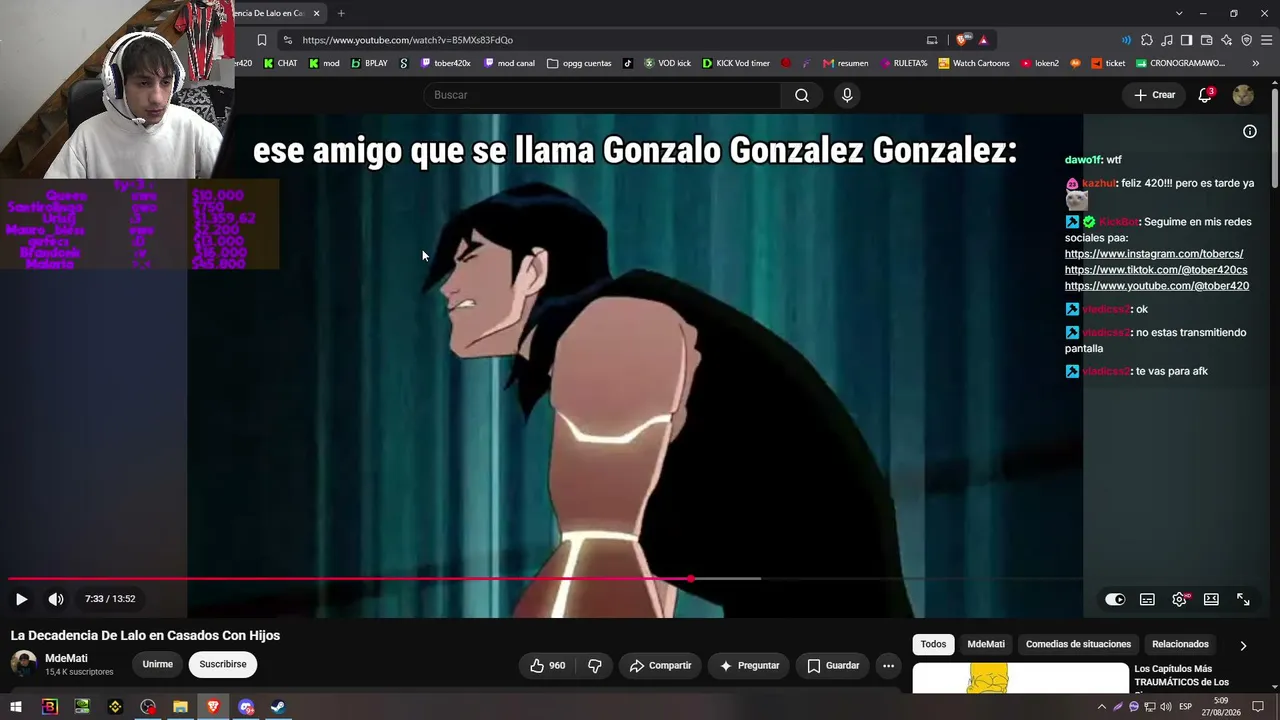Open the CHAT bookmark
1280x720 pixels.
click(x=280, y=63)
